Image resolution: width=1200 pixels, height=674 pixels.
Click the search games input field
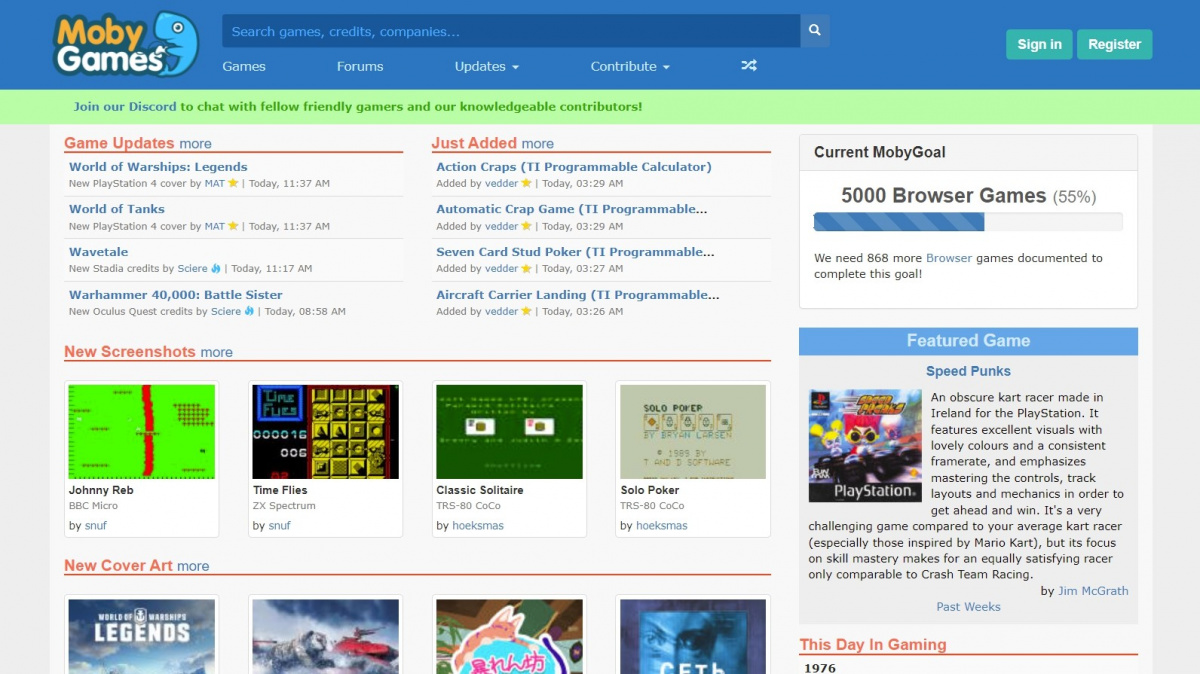click(510, 31)
